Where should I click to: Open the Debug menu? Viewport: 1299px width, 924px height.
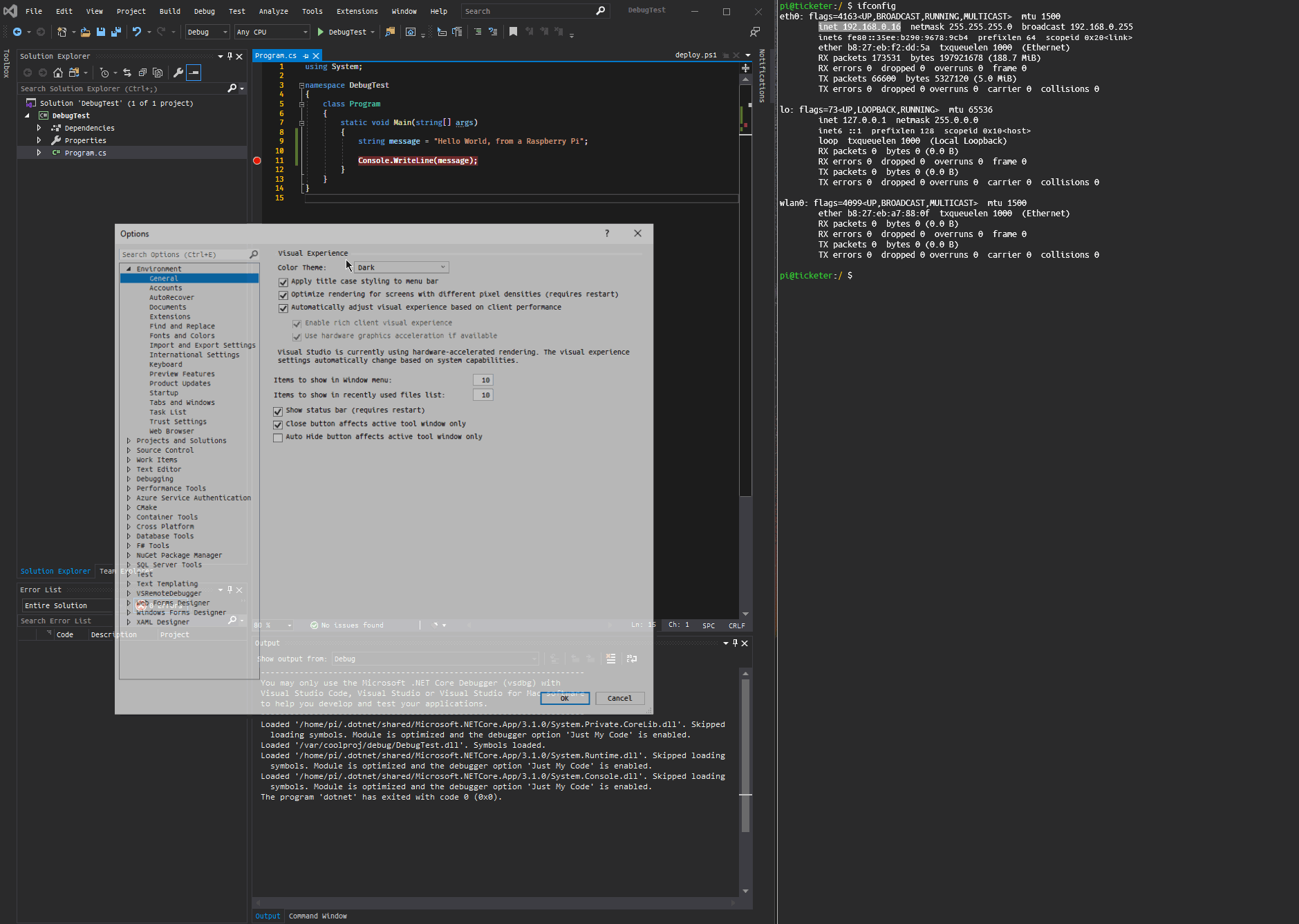click(x=204, y=11)
